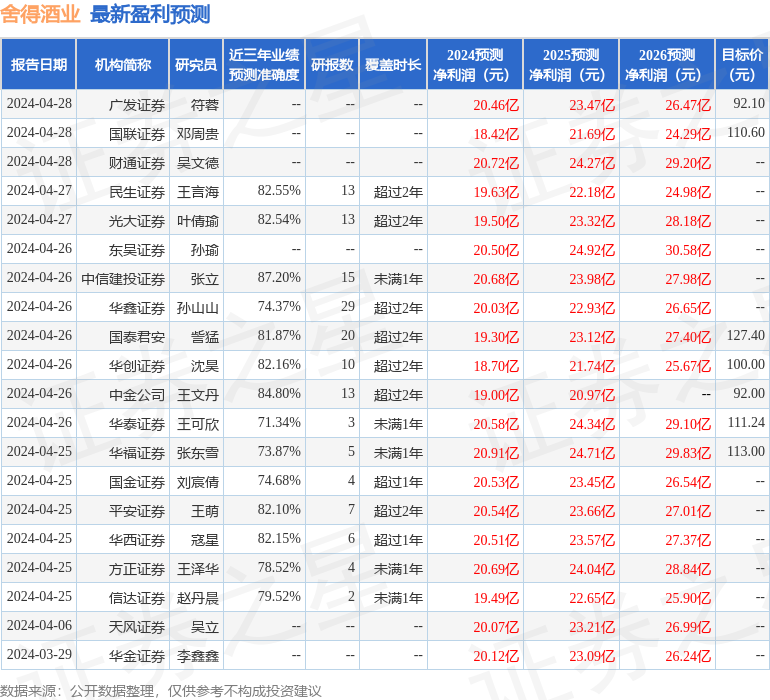The image size is (770, 700).
Task: Click 国联证券 institution name
Action: click(137, 134)
